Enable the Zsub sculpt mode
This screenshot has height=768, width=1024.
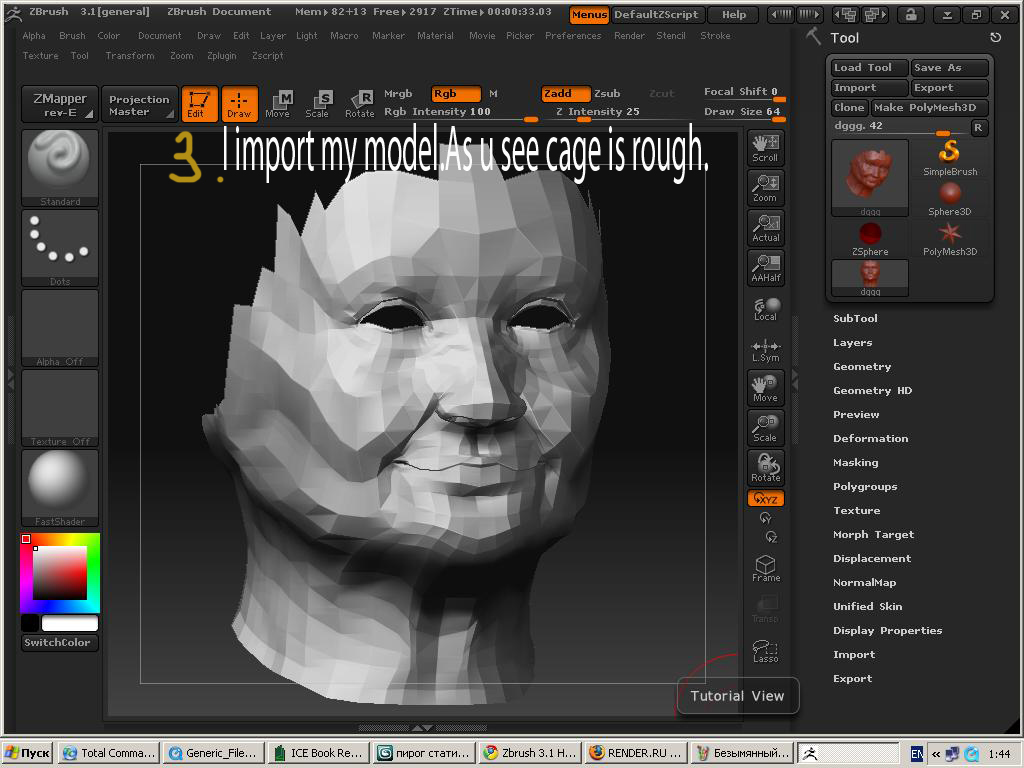[607, 94]
